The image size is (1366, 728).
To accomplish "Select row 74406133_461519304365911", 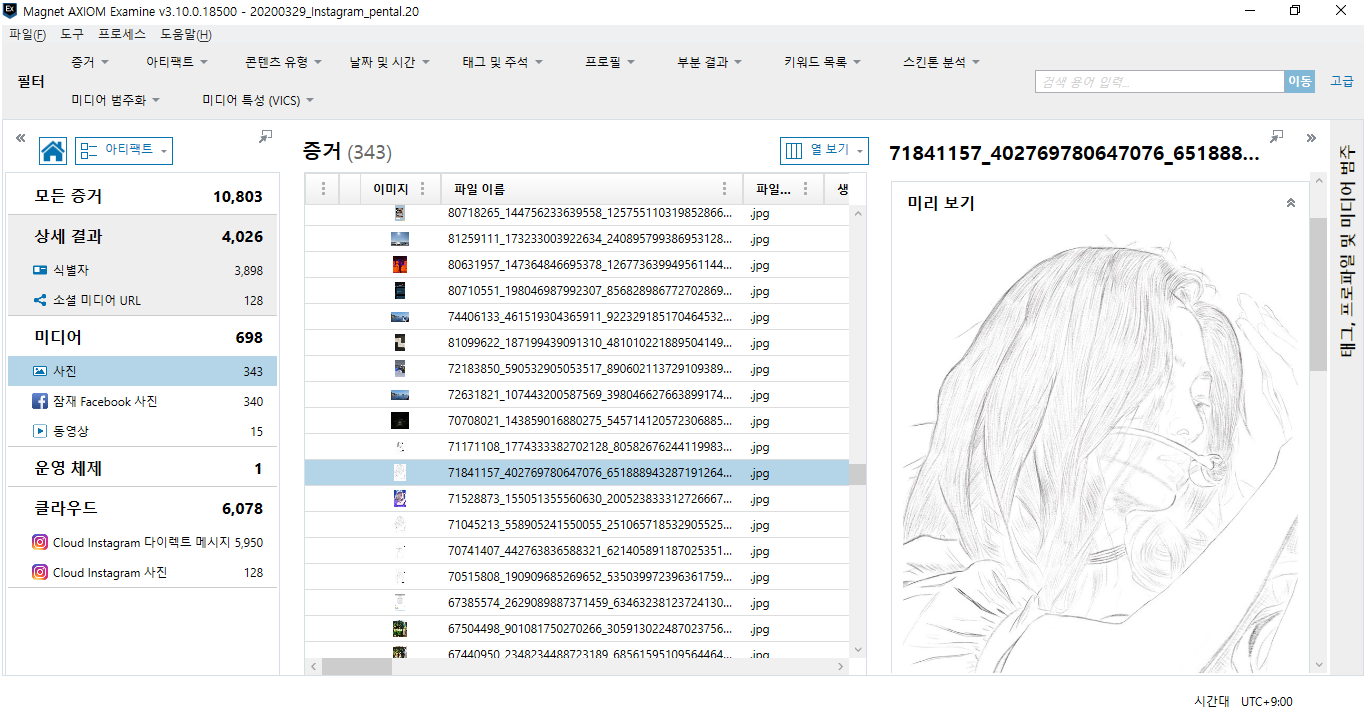I will [x=577, y=317].
